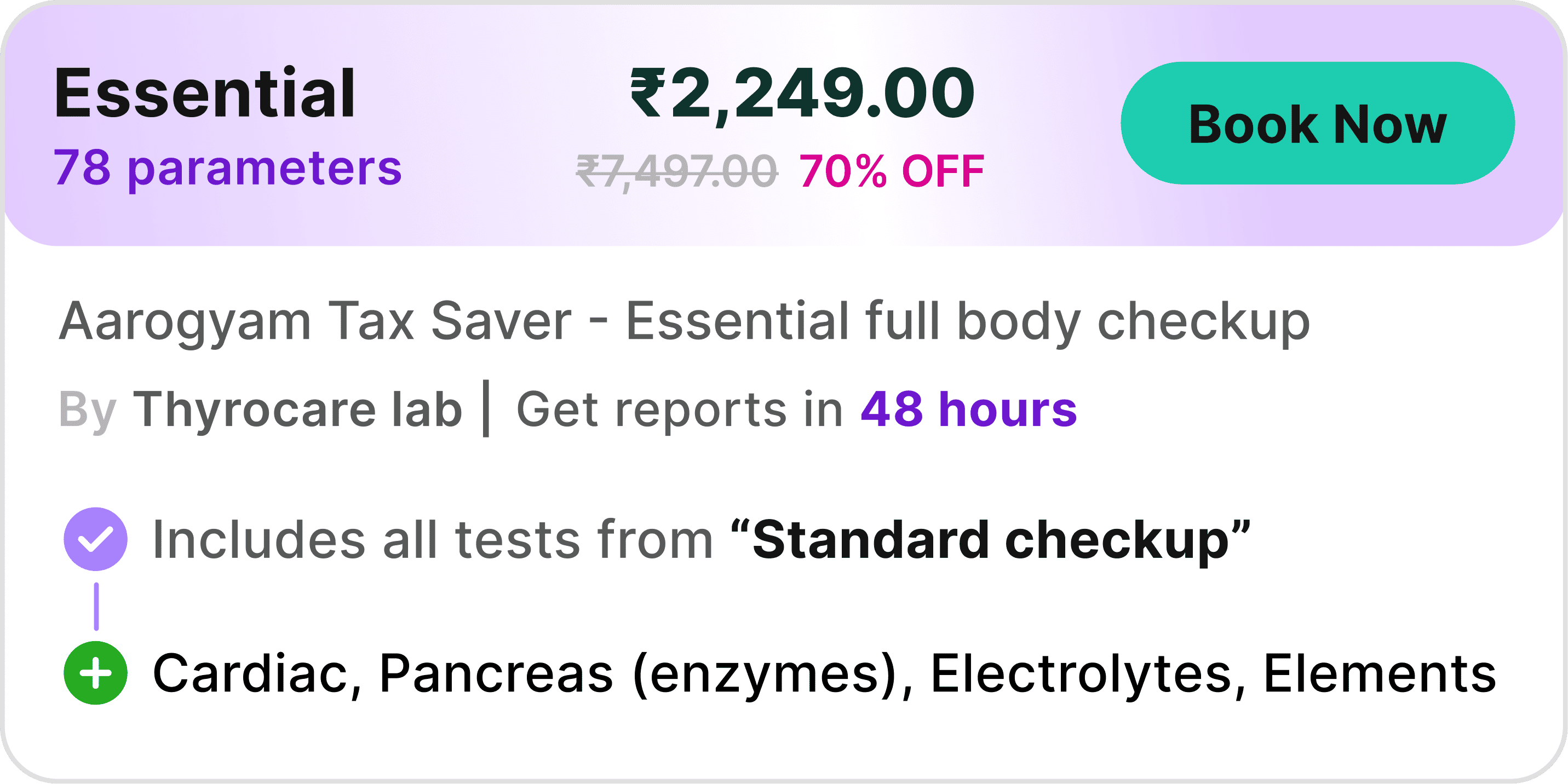The width and height of the screenshot is (1568, 784).
Task: Open the "Standard checkup" reference
Action: pyautogui.click(x=991, y=540)
